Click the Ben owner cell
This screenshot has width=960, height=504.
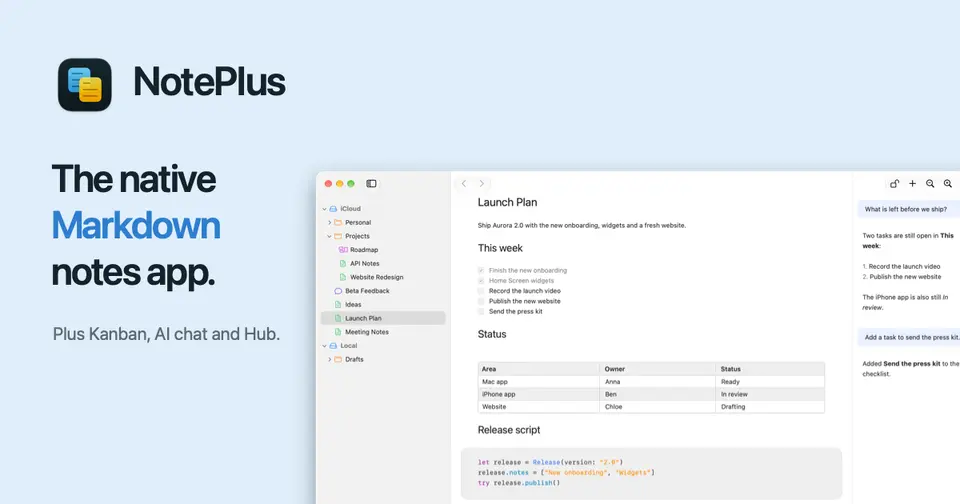pos(658,394)
